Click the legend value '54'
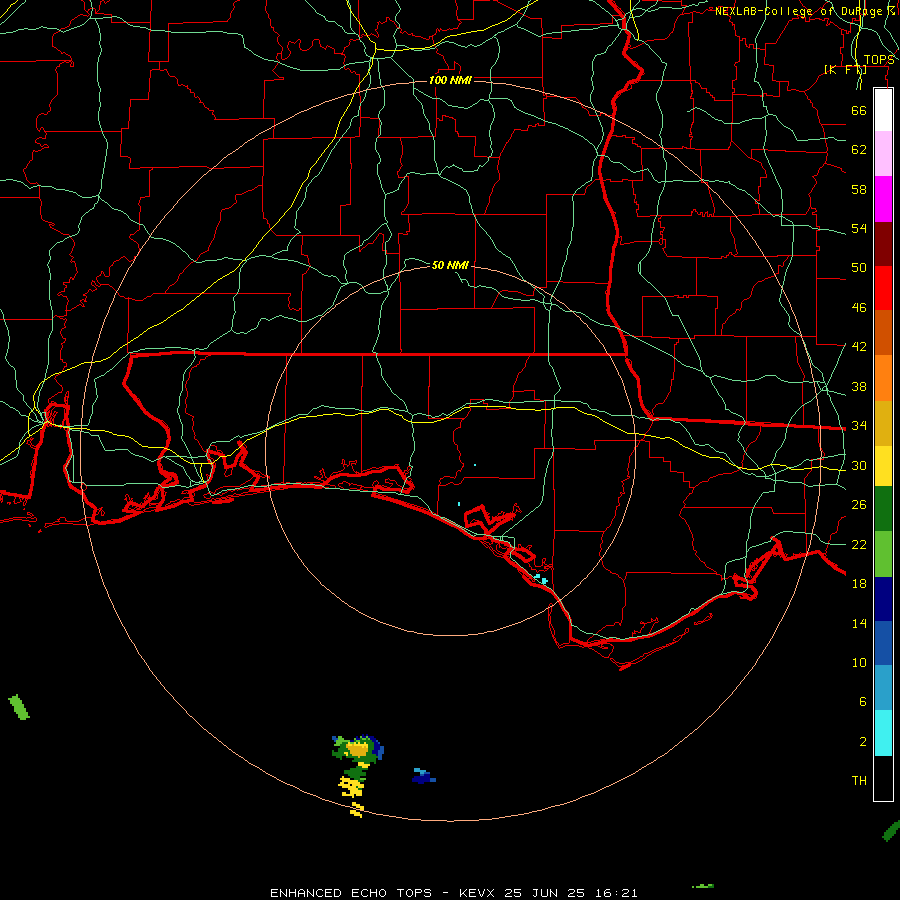 [x=859, y=228]
